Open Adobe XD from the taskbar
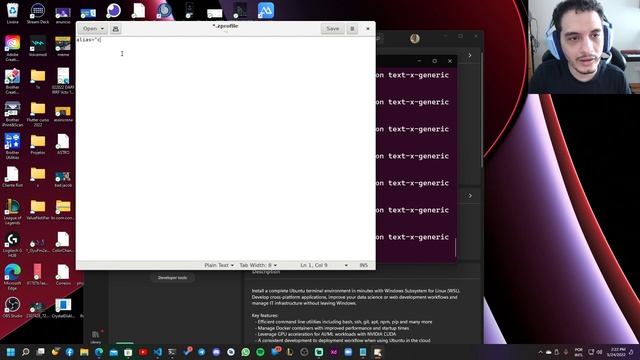 pyautogui.click(x=333, y=352)
